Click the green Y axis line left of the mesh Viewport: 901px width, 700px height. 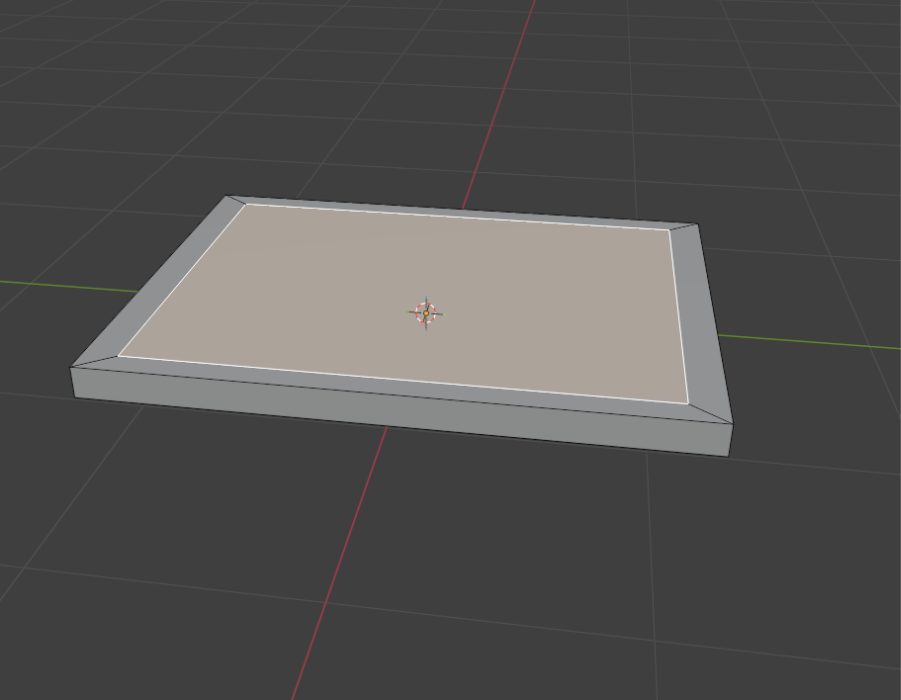coord(69,286)
